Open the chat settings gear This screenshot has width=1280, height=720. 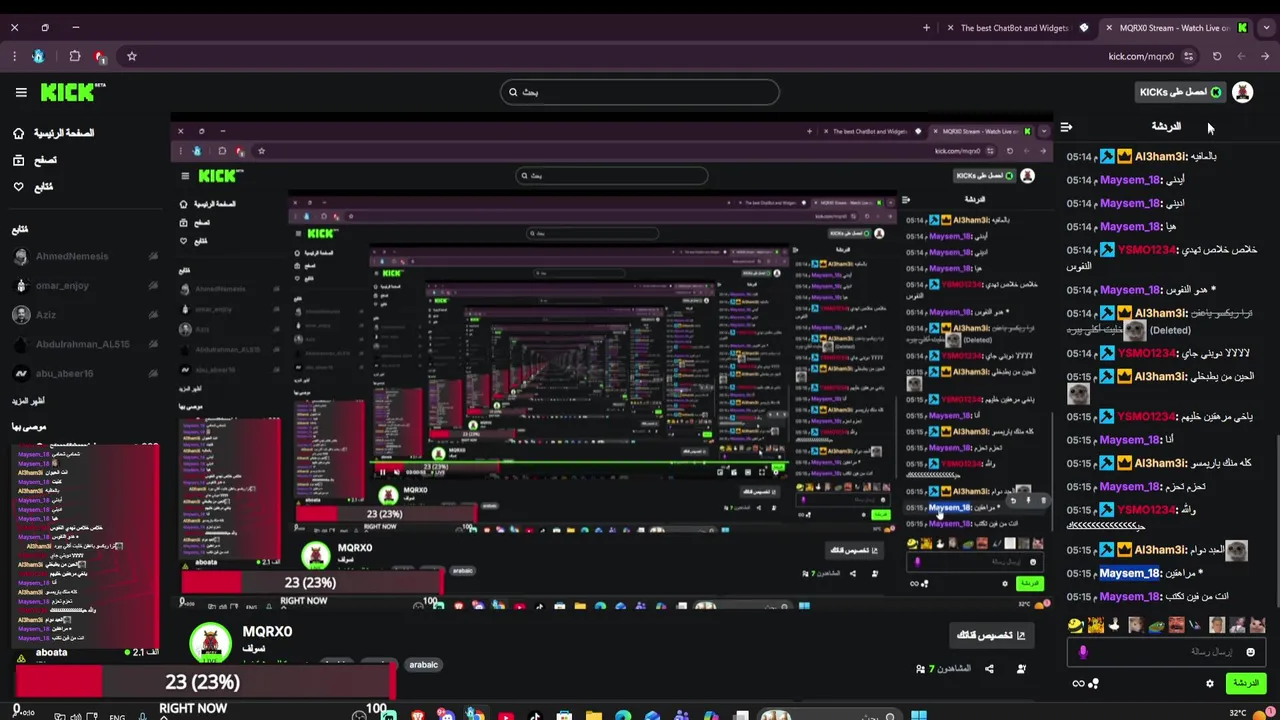(x=1209, y=684)
